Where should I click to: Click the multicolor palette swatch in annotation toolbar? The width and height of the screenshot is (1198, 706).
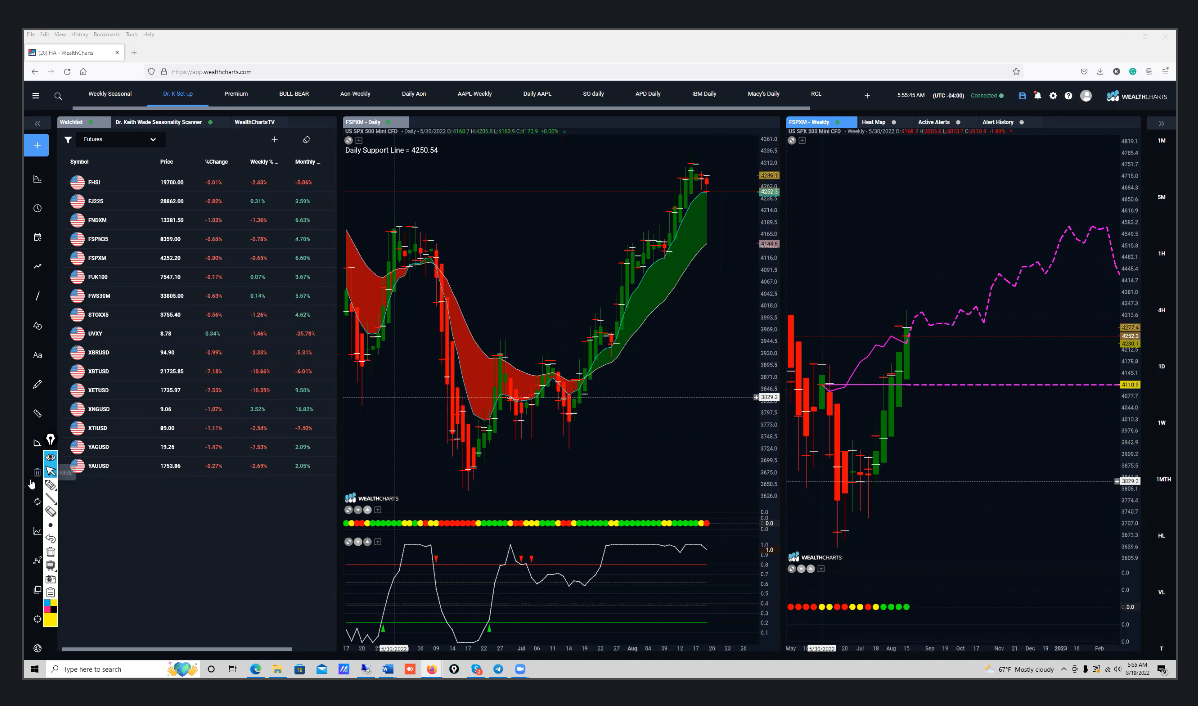coord(50,607)
